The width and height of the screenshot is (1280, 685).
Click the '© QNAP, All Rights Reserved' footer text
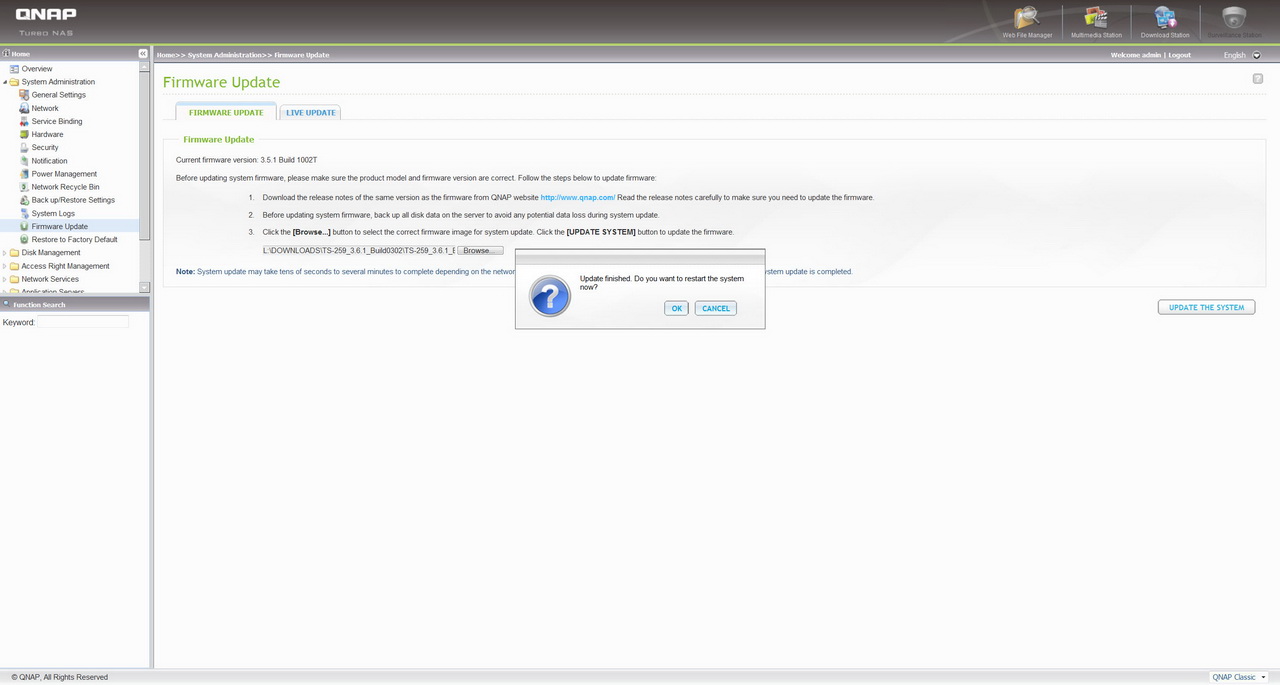point(60,677)
